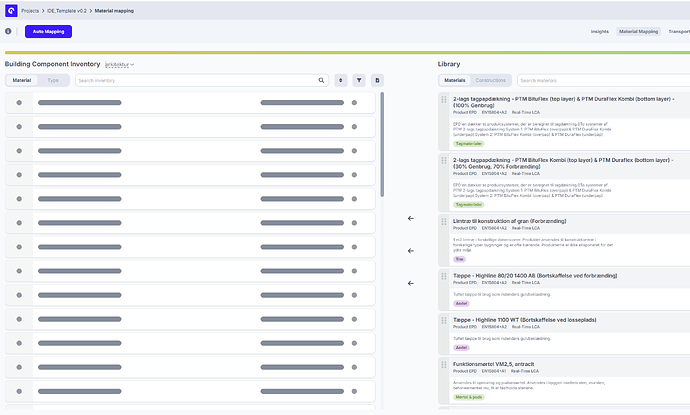Select Funktionsmørtel VM2,5, antracit title

pyautogui.click(x=494, y=364)
